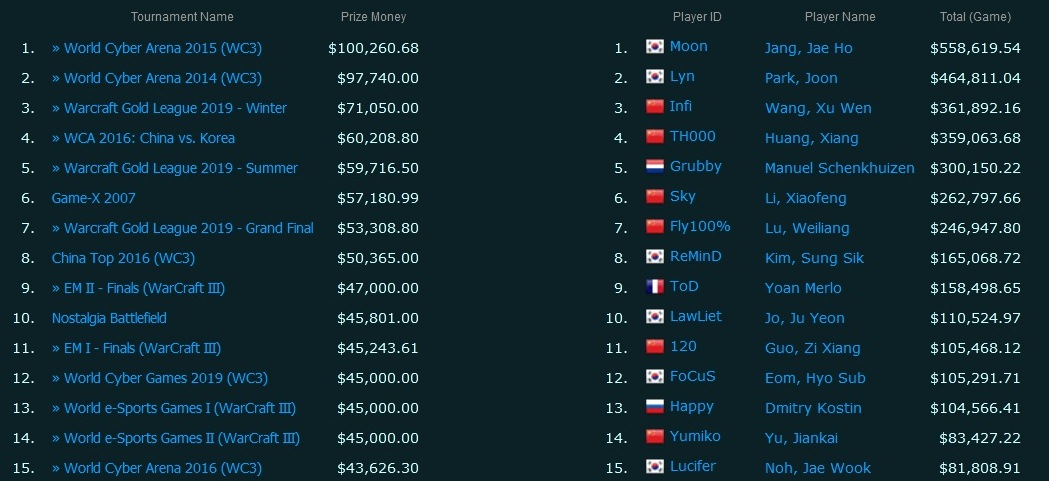Open World e-Sports Games II (WarCraft III)
Image resolution: width=1049 pixels, height=481 pixels.
(x=175, y=438)
